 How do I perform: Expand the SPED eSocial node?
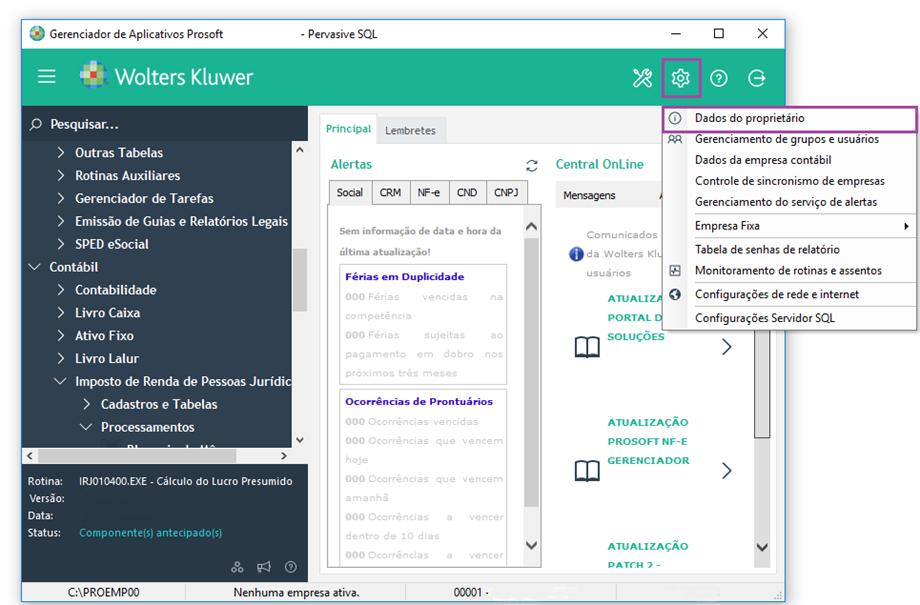point(61,244)
